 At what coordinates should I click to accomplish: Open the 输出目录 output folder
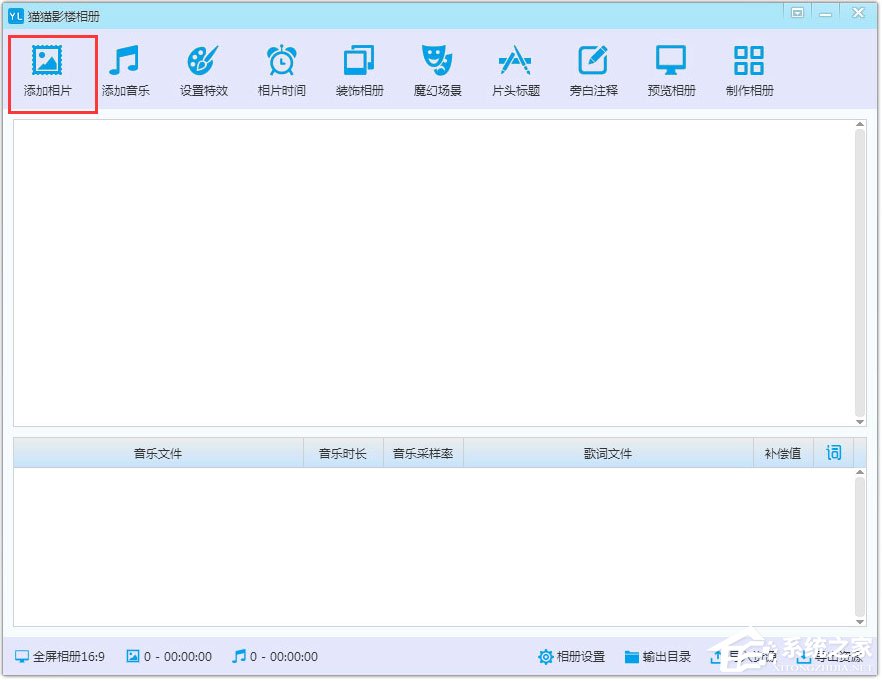pyautogui.click(x=657, y=657)
